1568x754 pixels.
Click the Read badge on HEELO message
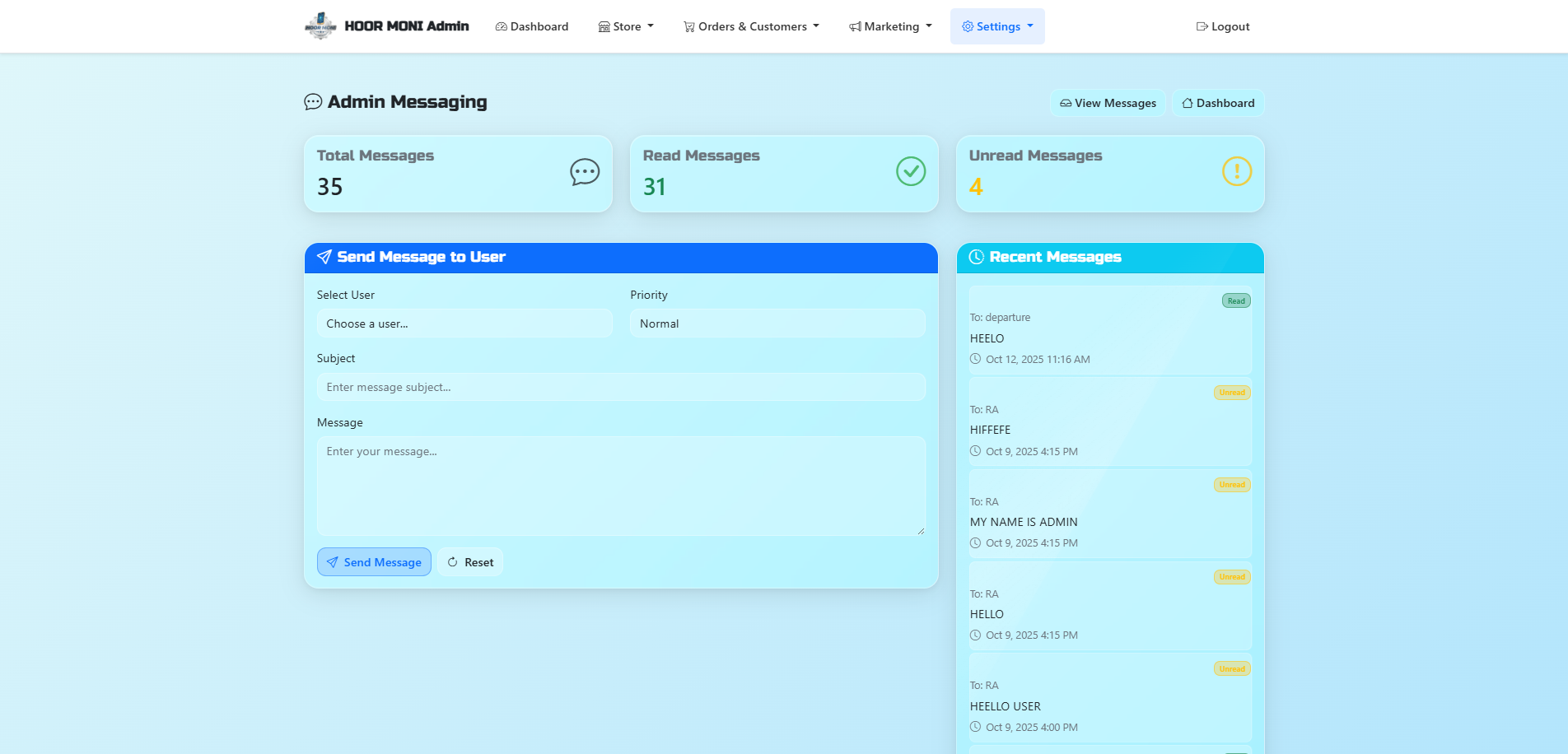point(1236,300)
